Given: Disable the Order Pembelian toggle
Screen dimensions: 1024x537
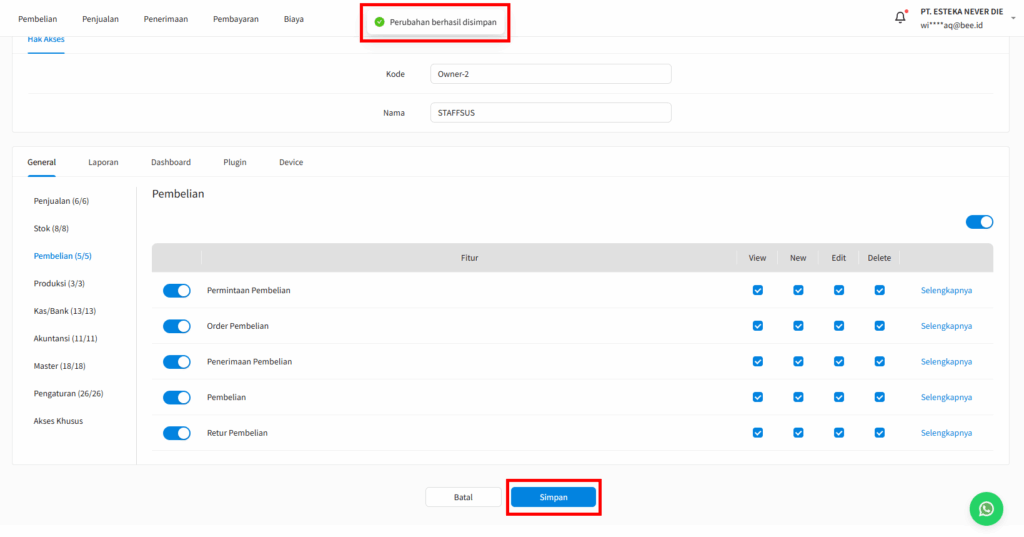Looking at the screenshot, I should 177,326.
